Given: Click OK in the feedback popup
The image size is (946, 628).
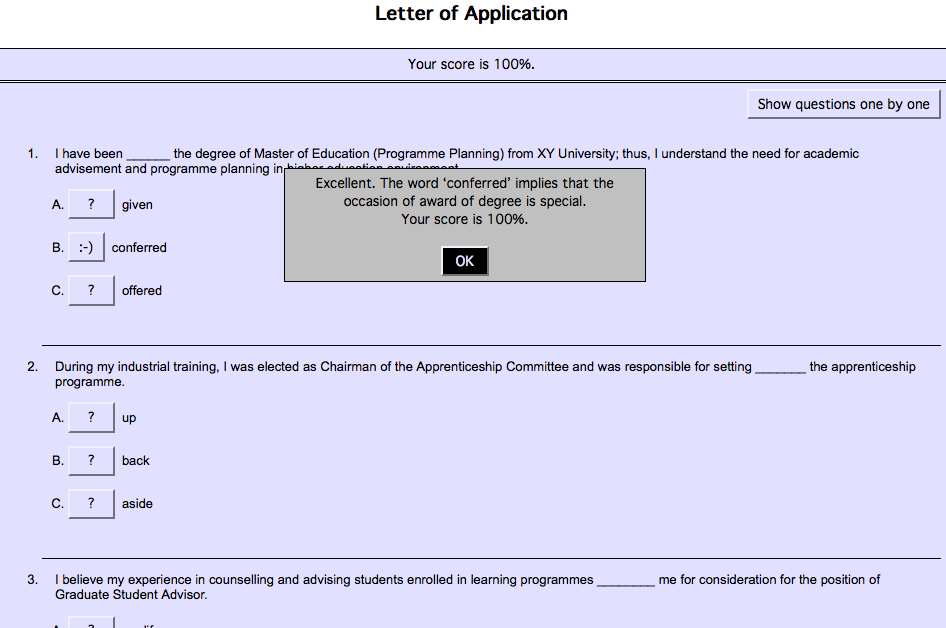Looking at the screenshot, I should tap(465, 261).
